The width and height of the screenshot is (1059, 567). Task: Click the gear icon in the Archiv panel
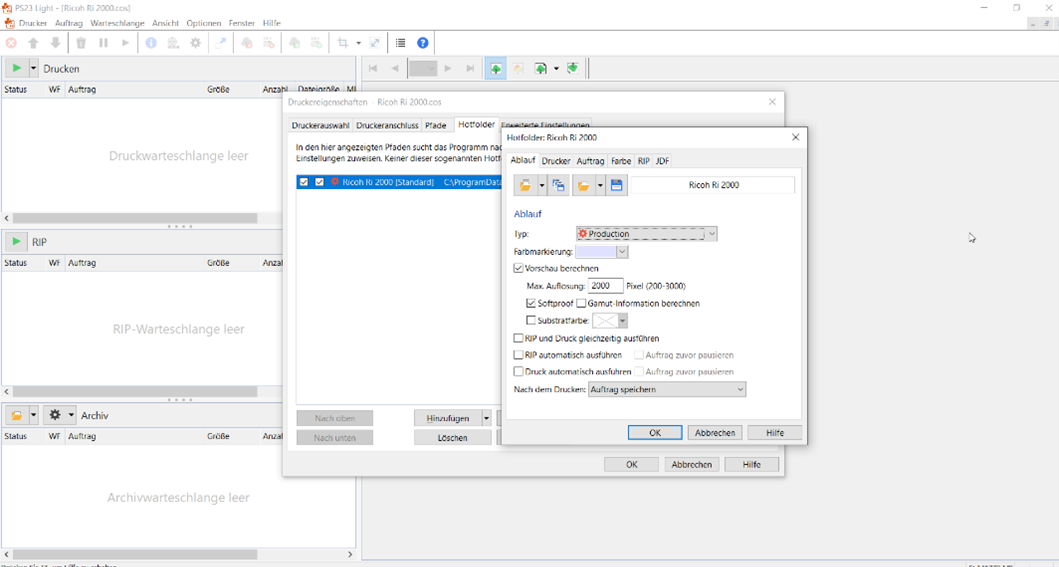pos(54,415)
